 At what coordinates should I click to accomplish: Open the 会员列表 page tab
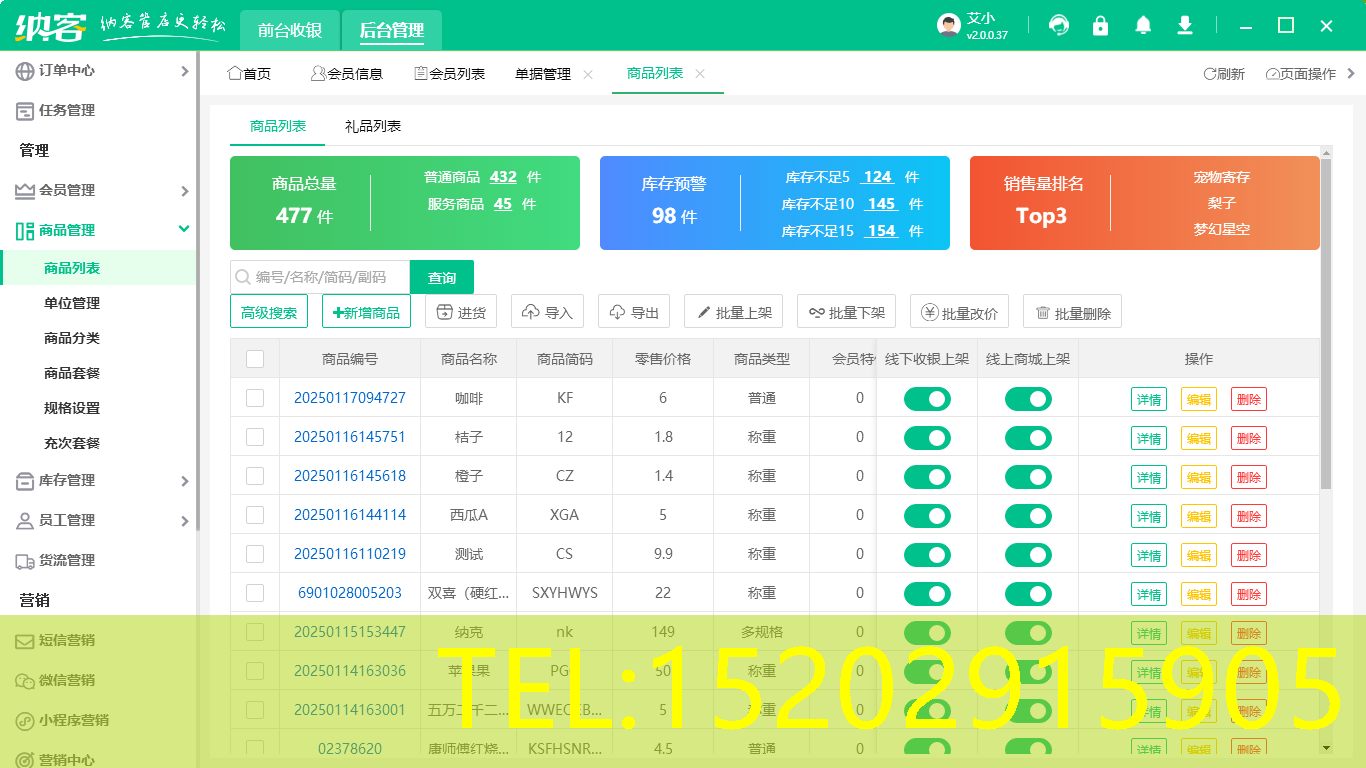[x=450, y=74]
